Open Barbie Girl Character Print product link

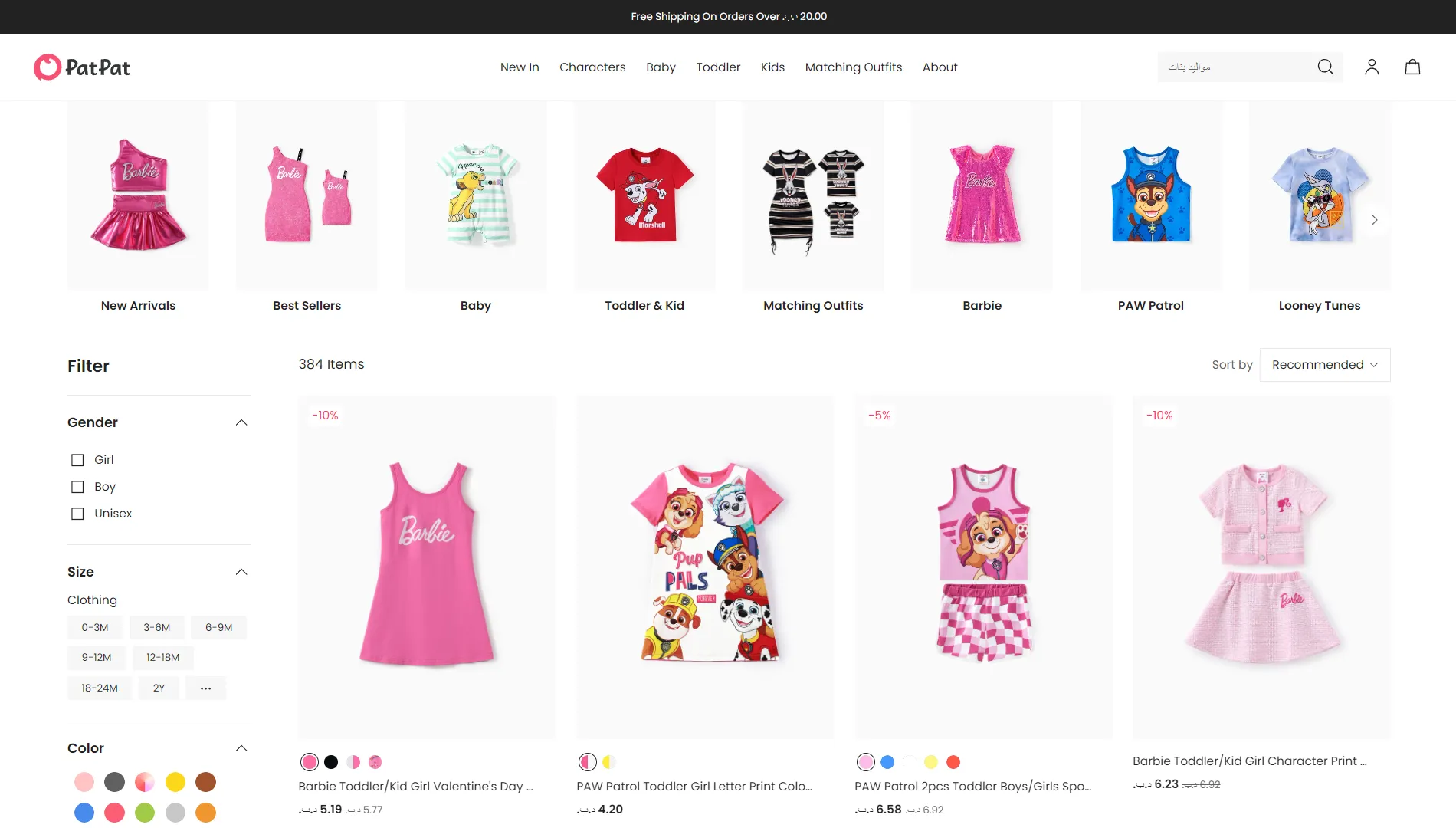[x=1250, y=761]
